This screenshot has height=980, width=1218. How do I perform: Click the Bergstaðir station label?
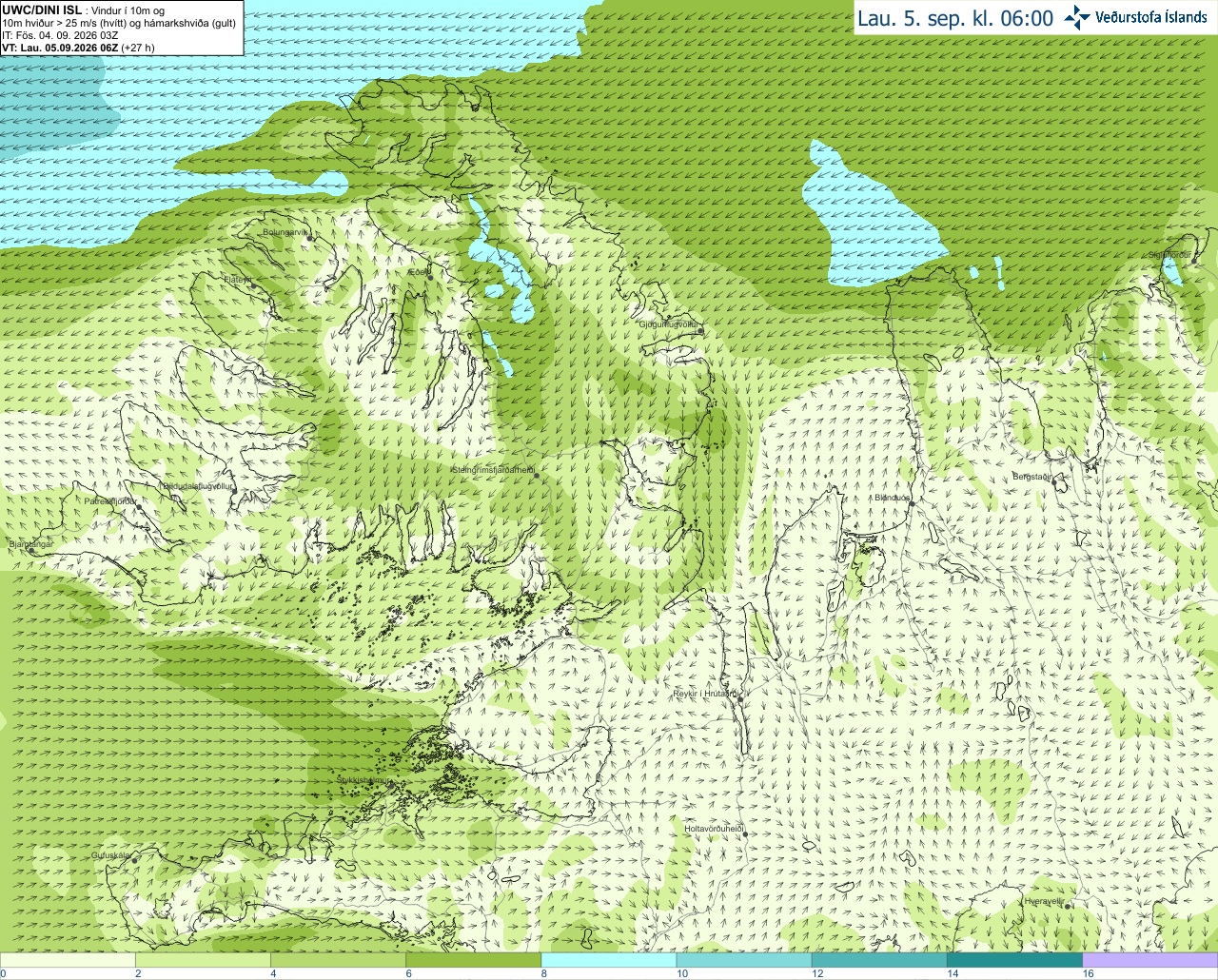pyautogui.click(x=1031, y=476)
